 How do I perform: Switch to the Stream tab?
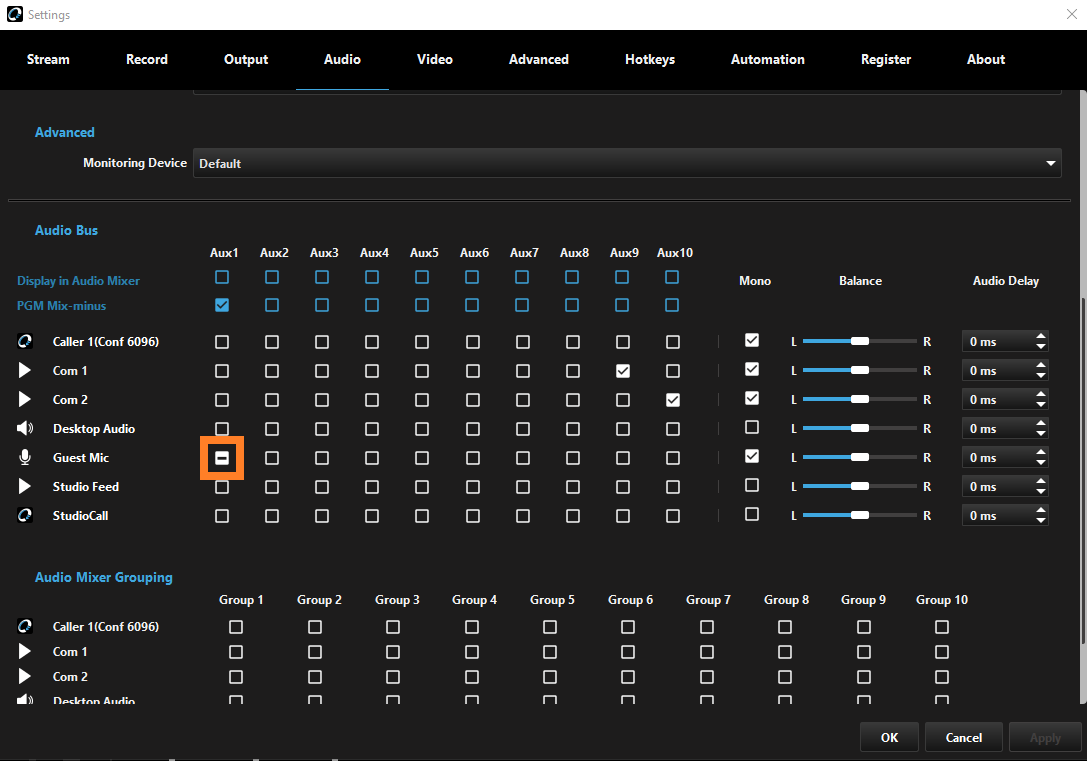point(48,60)
